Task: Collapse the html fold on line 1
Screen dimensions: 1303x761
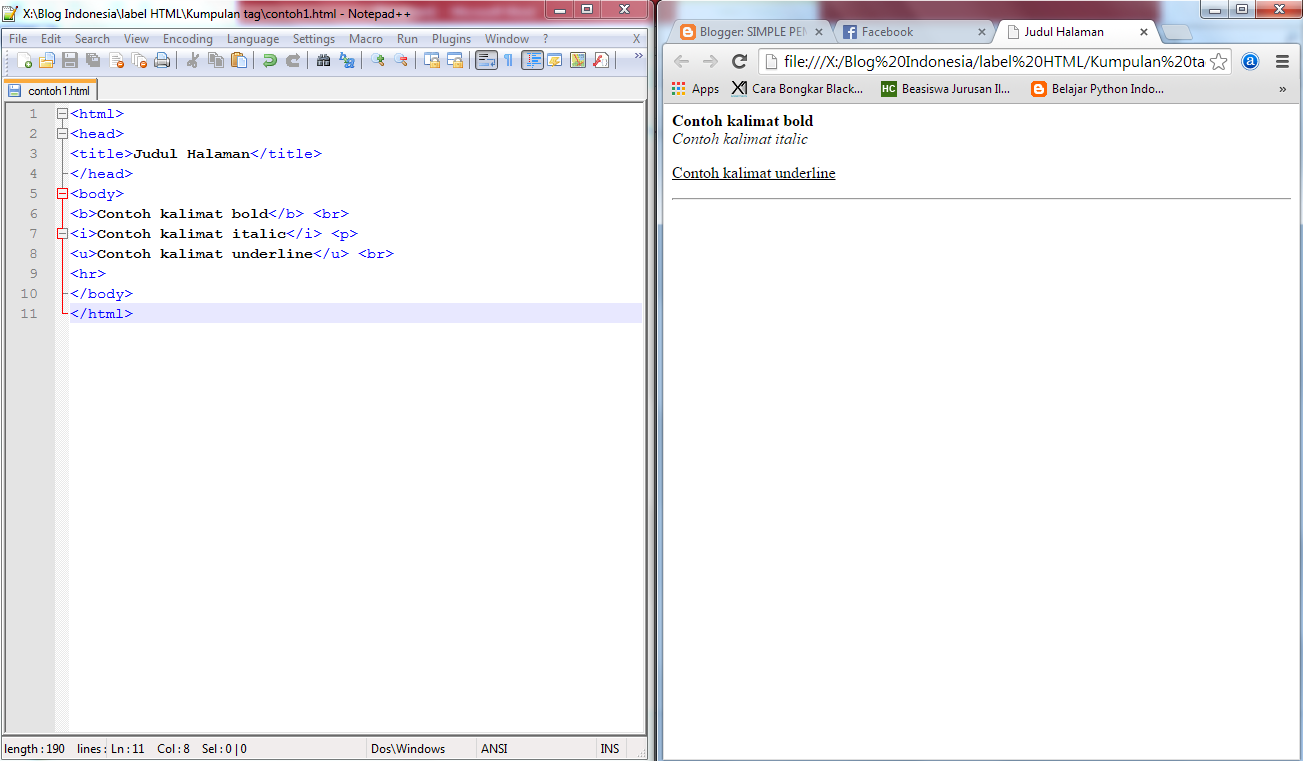Action: pos(62,114)
